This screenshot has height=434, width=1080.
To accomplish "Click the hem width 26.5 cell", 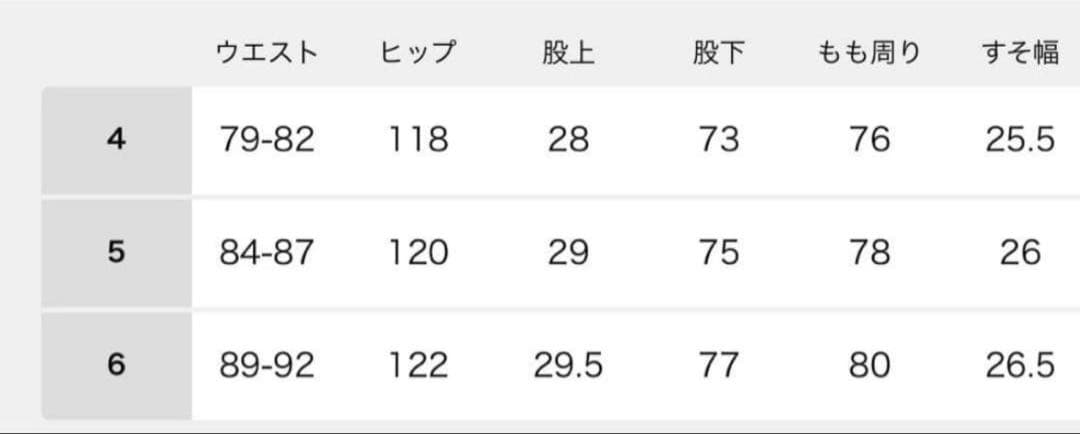I will point(1020,365).
